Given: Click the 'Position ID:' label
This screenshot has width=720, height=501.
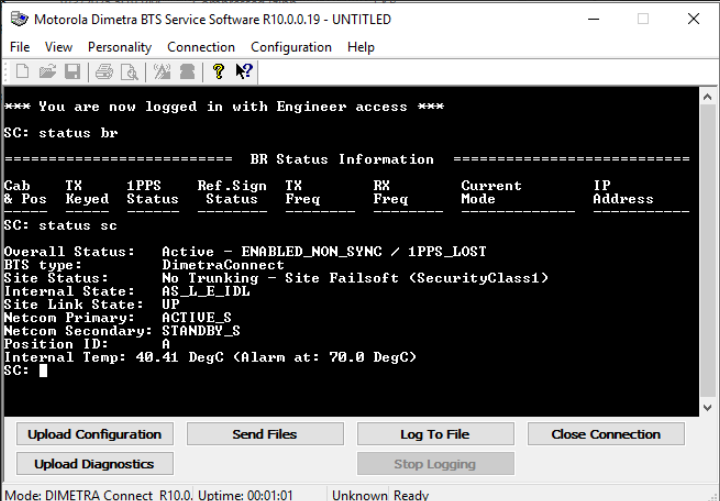Looking at the screenshot, I should coord(56,344).
